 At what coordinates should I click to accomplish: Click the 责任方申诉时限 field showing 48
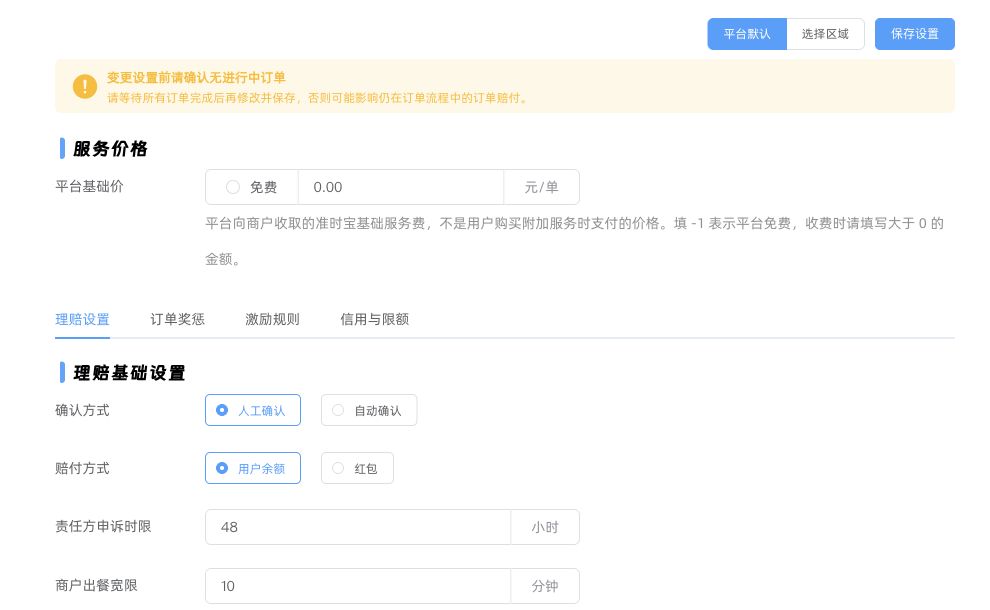click(358, 527)
